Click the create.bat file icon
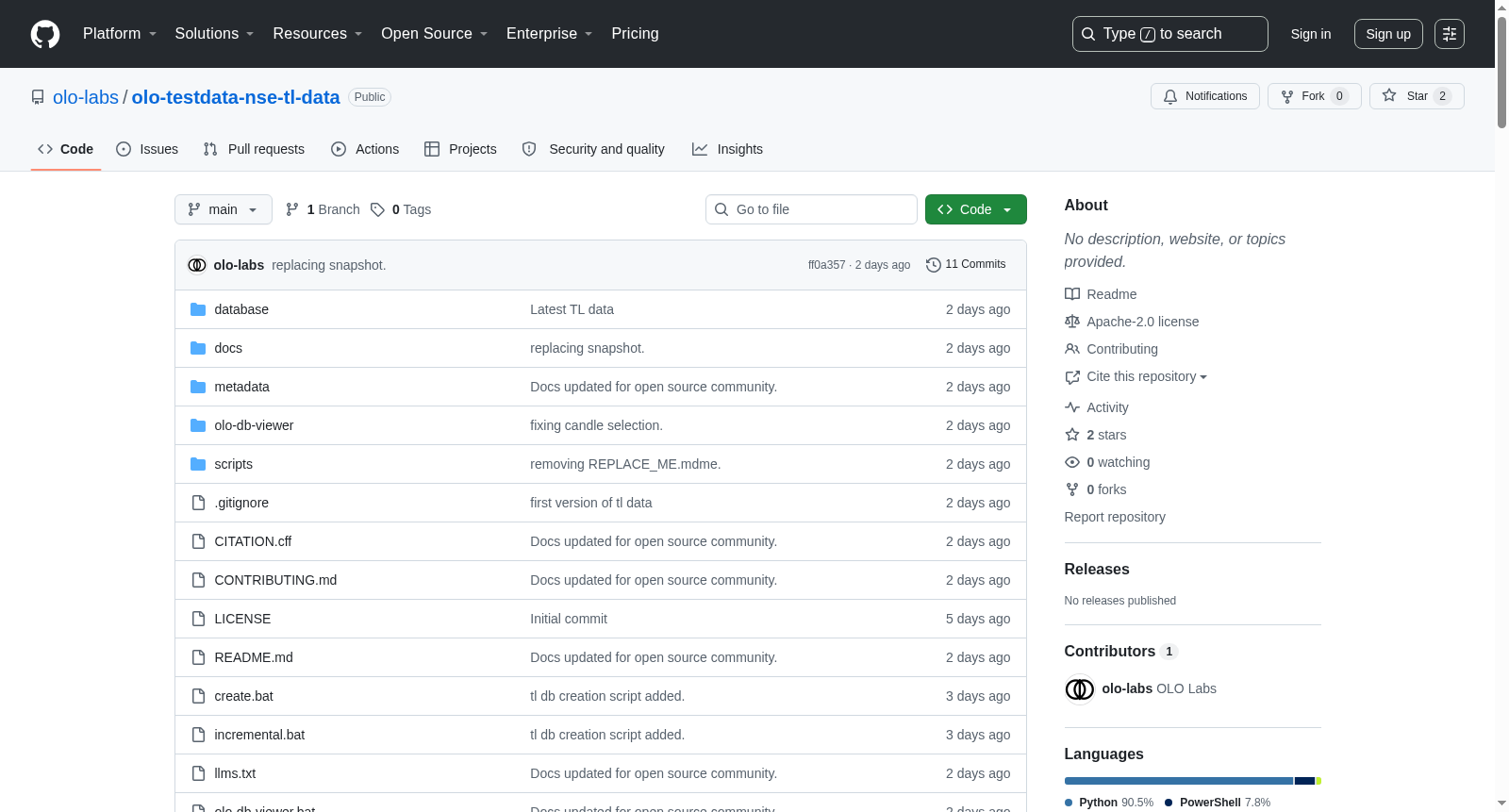 198,696
